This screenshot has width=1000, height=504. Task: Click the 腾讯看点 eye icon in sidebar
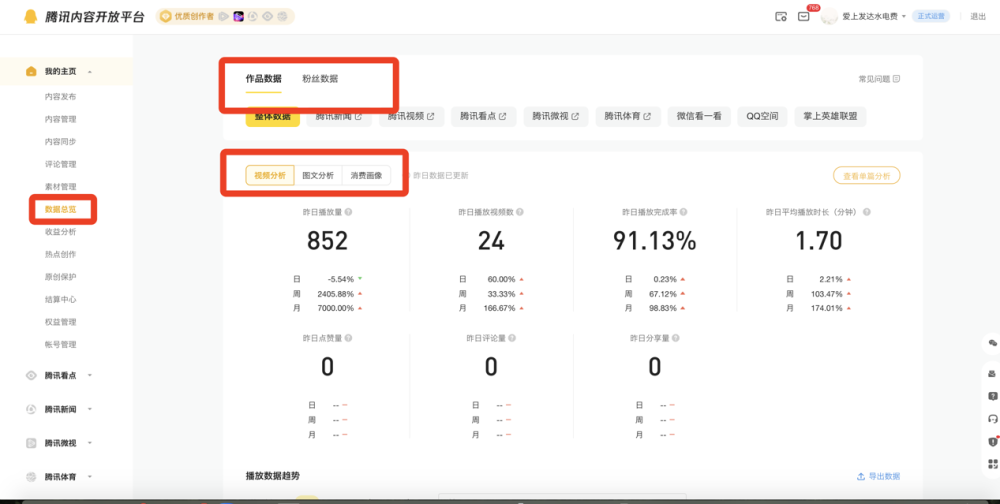click(31, 375)
